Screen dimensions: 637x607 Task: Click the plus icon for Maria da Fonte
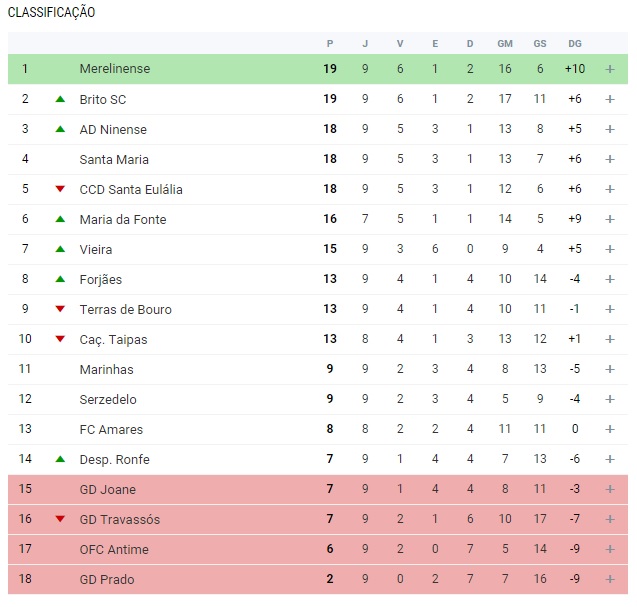609,219
